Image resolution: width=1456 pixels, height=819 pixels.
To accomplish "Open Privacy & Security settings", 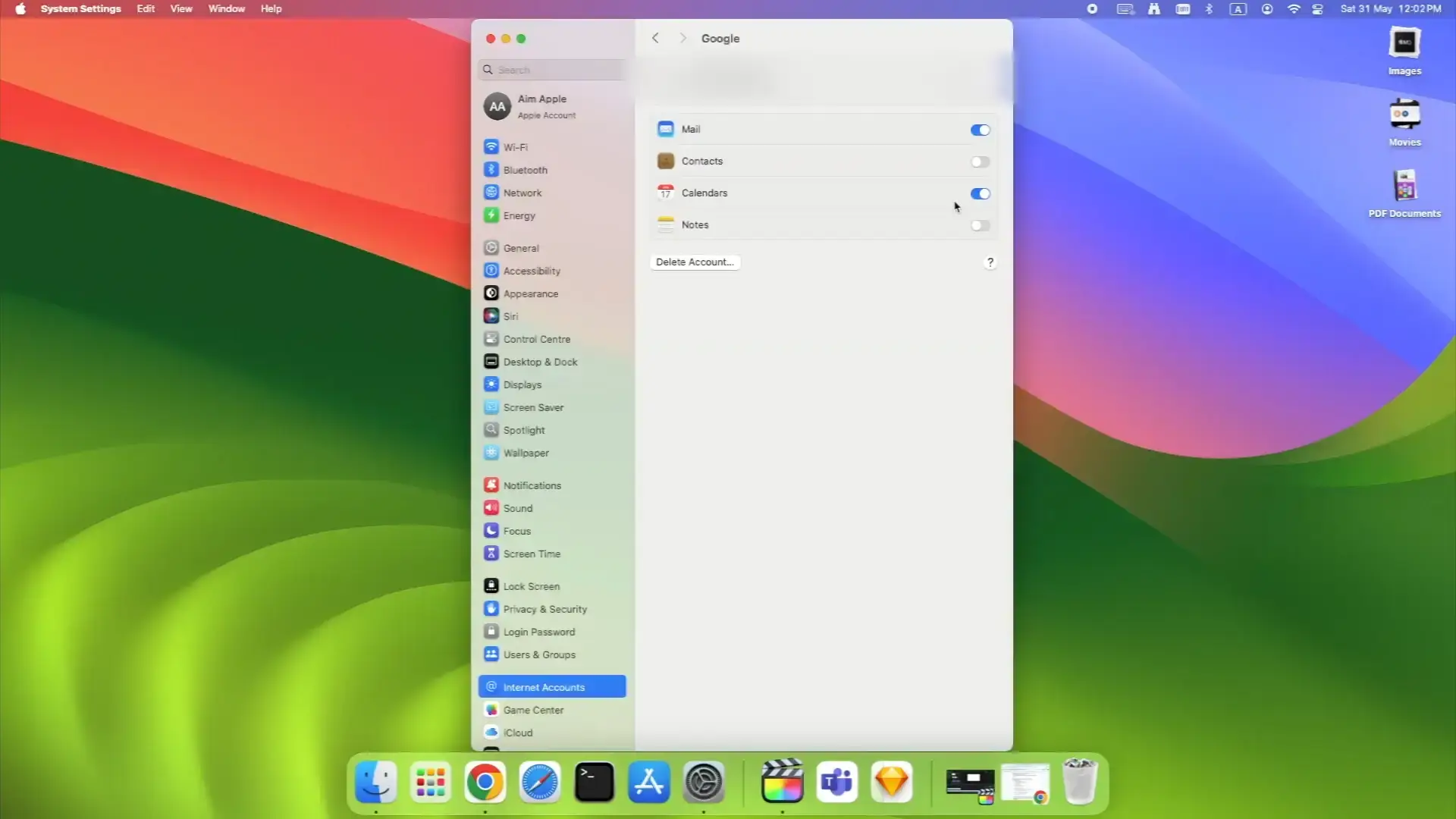I will click(544, 609).
